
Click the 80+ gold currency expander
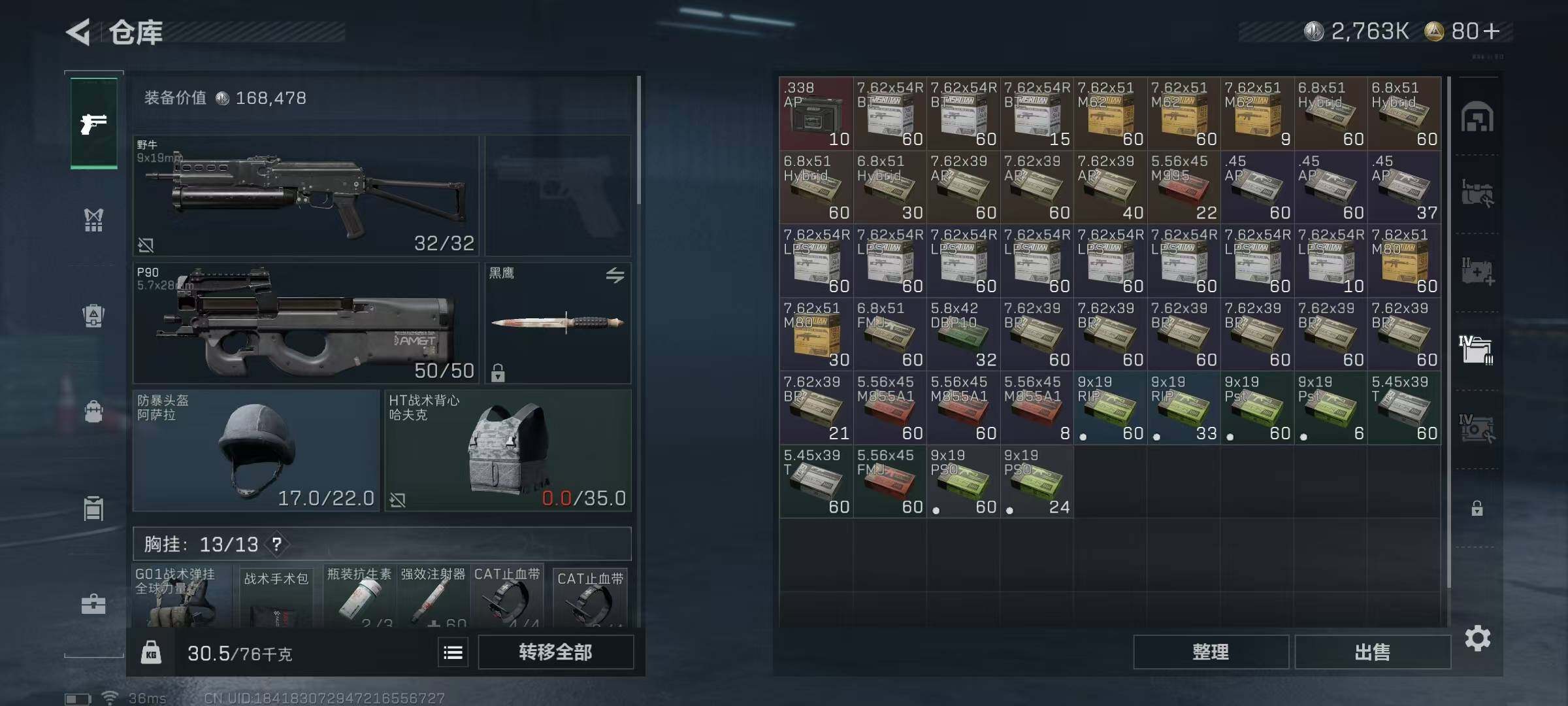point(1492,31)
